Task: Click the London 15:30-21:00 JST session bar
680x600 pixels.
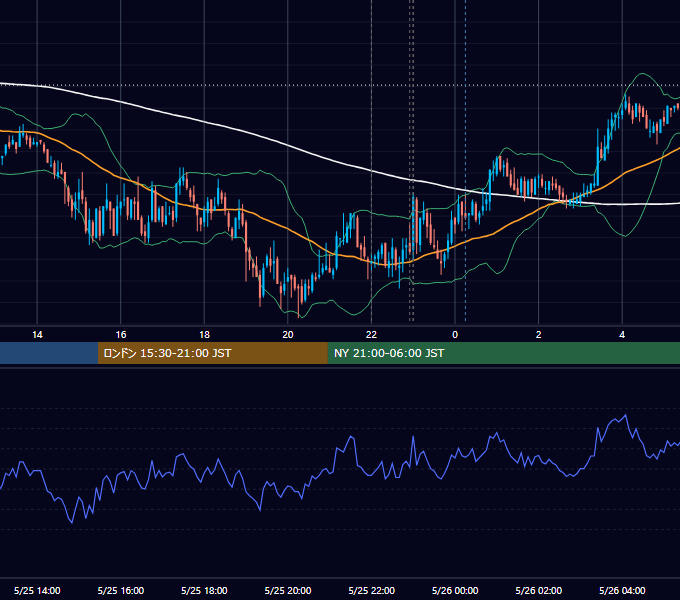Action: [212, 353]
